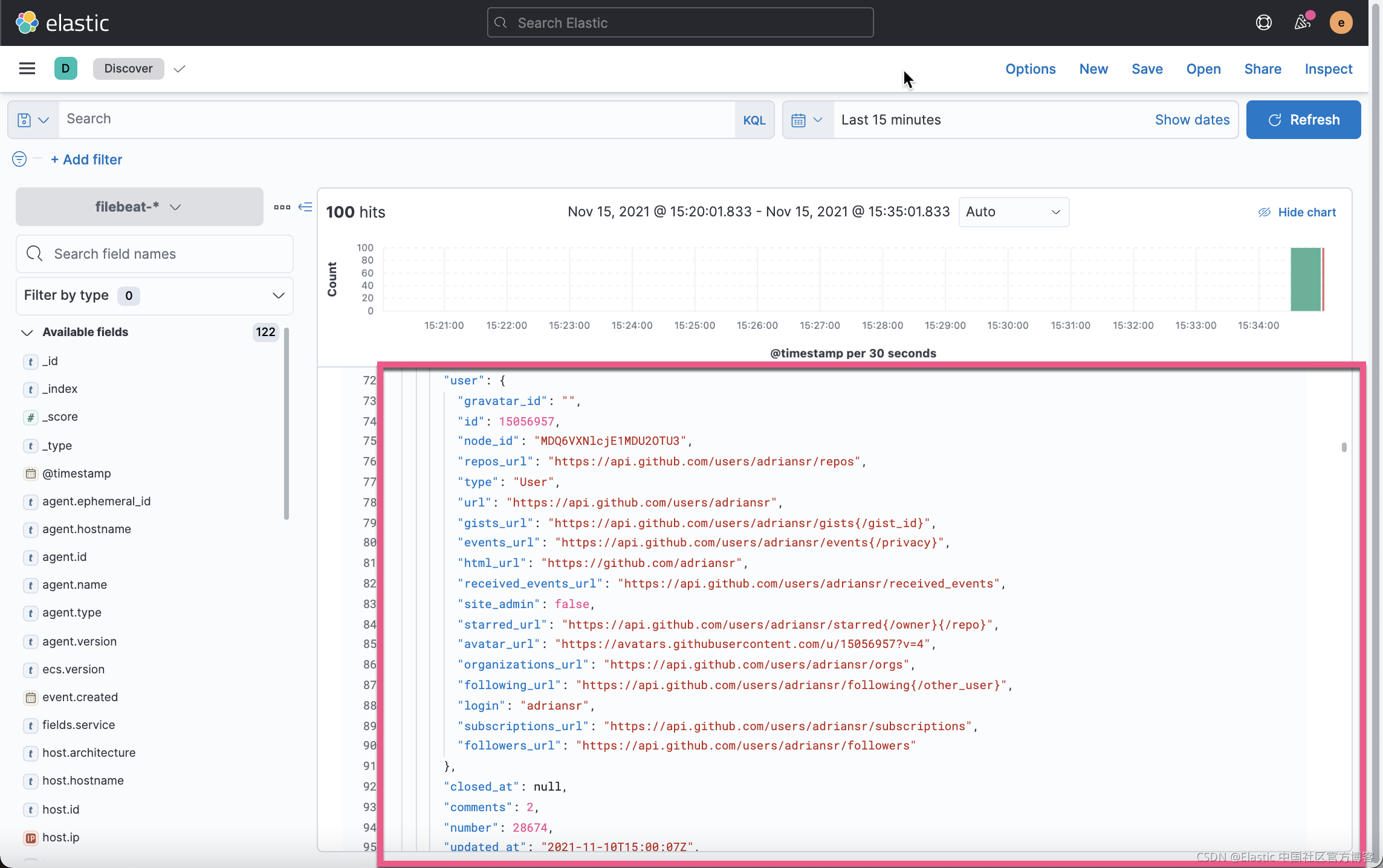The image size is (1383, 868).
Task: Collapse the fields sidebar with arrow icon
Action: point(305,207)
